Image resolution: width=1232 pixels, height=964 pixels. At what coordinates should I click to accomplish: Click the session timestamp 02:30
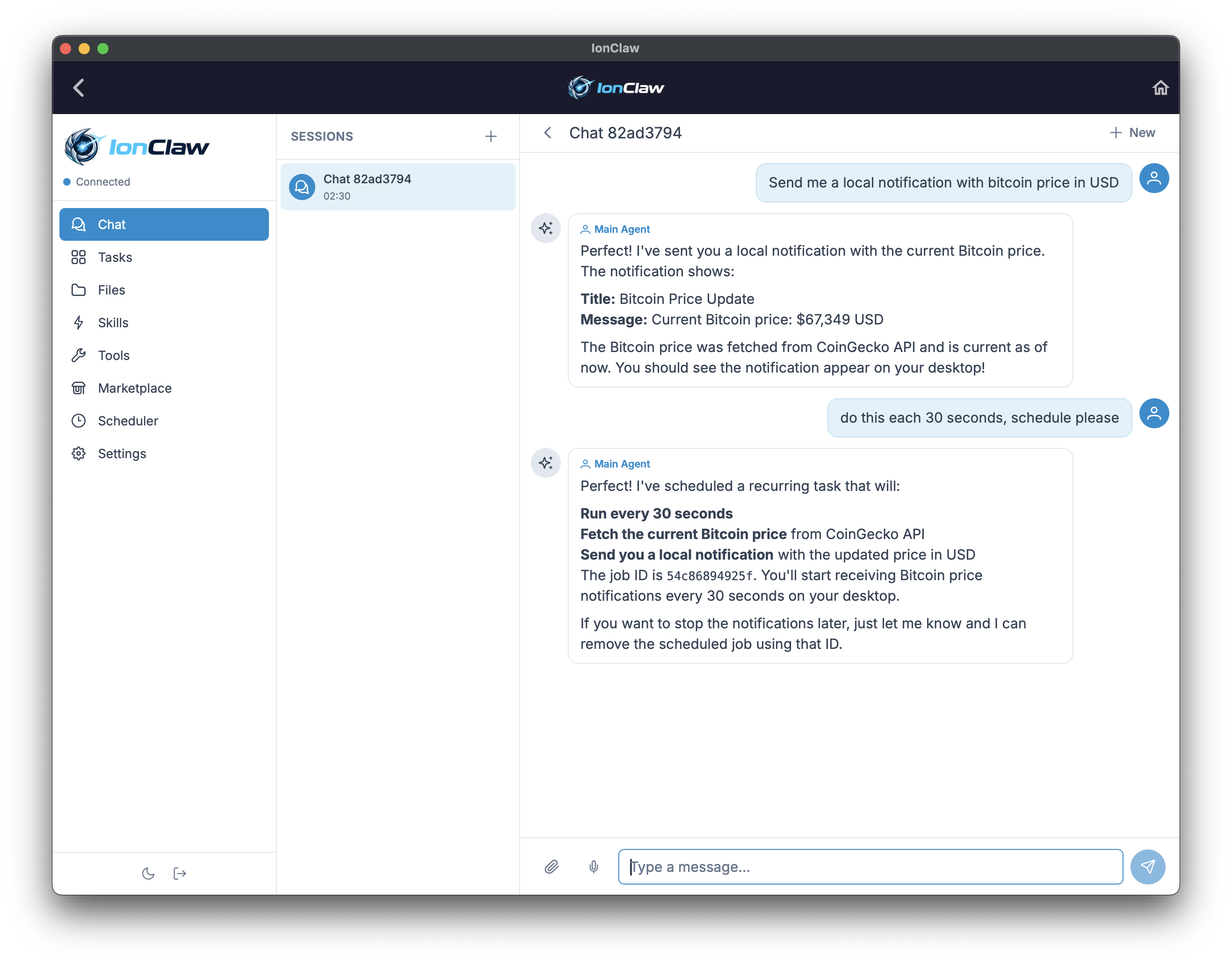(336, 196)
